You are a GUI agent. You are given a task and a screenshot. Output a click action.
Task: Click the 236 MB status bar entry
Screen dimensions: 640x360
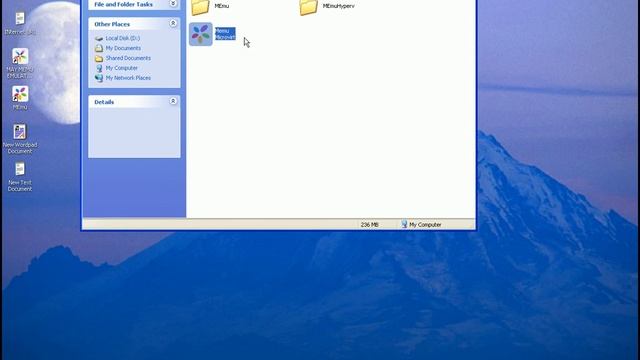369,224
